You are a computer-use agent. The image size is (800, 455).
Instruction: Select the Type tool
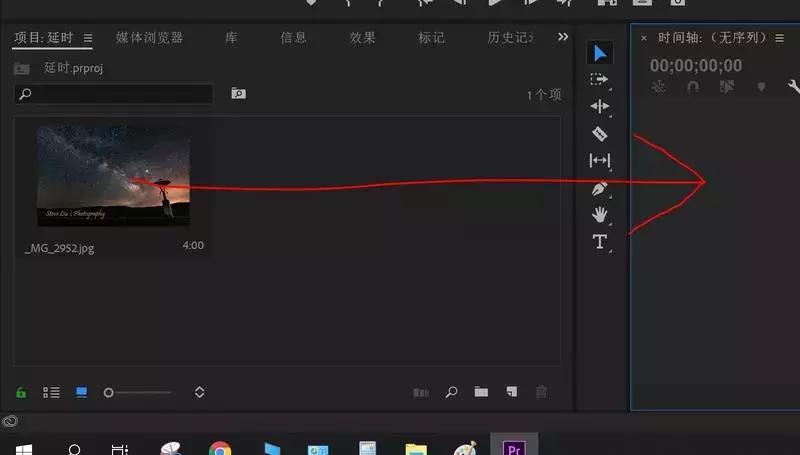(599, 241)
